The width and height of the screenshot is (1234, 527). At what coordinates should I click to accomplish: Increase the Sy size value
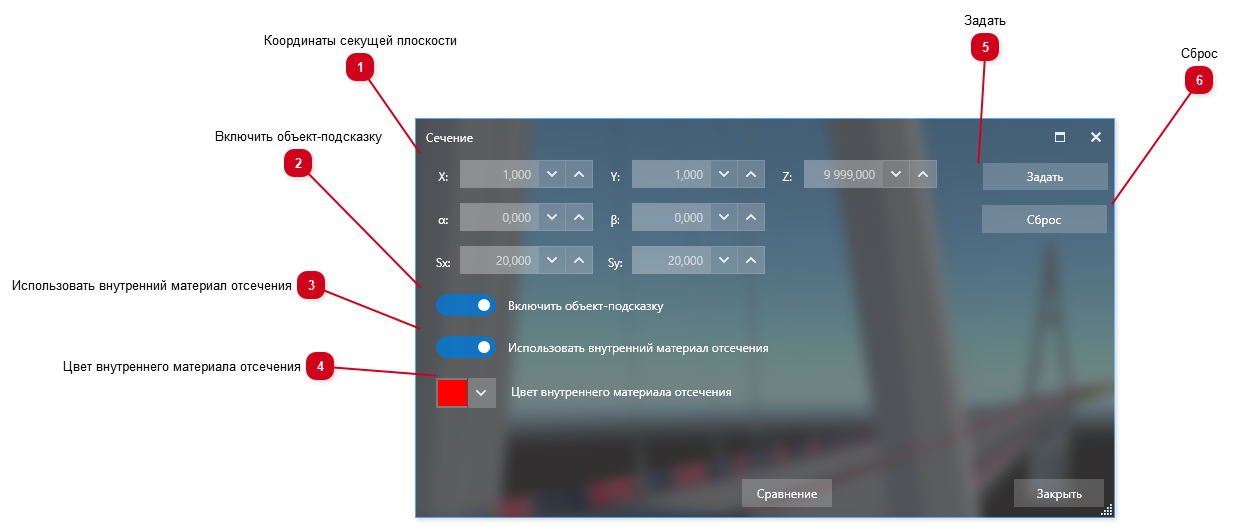click(x=752, y=261)
